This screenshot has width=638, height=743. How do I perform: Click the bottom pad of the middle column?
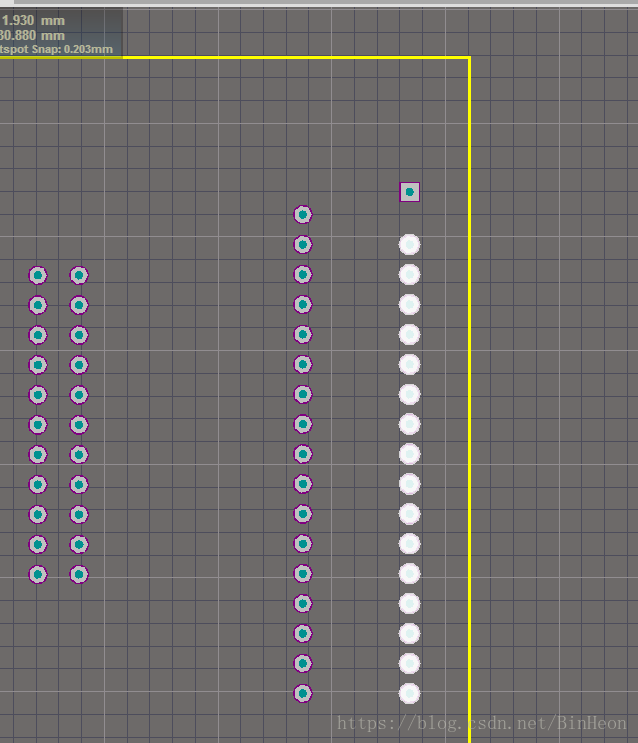(x=303, y=693)
